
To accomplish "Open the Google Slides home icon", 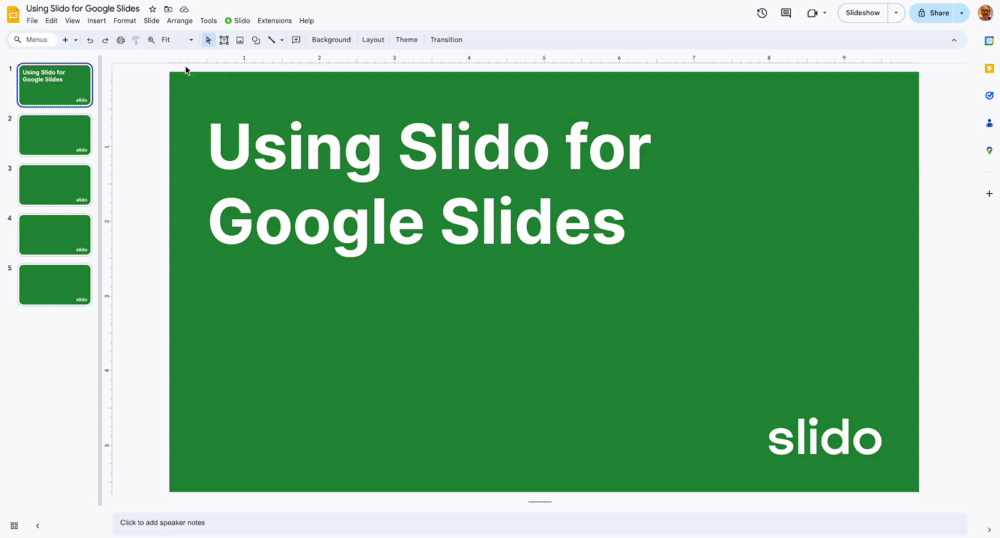I will click(x=13, y=14).
